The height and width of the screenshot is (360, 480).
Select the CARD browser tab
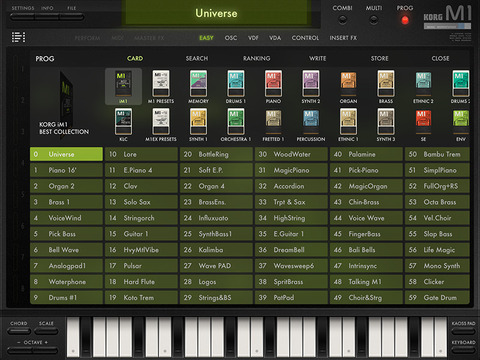(135, 58)
